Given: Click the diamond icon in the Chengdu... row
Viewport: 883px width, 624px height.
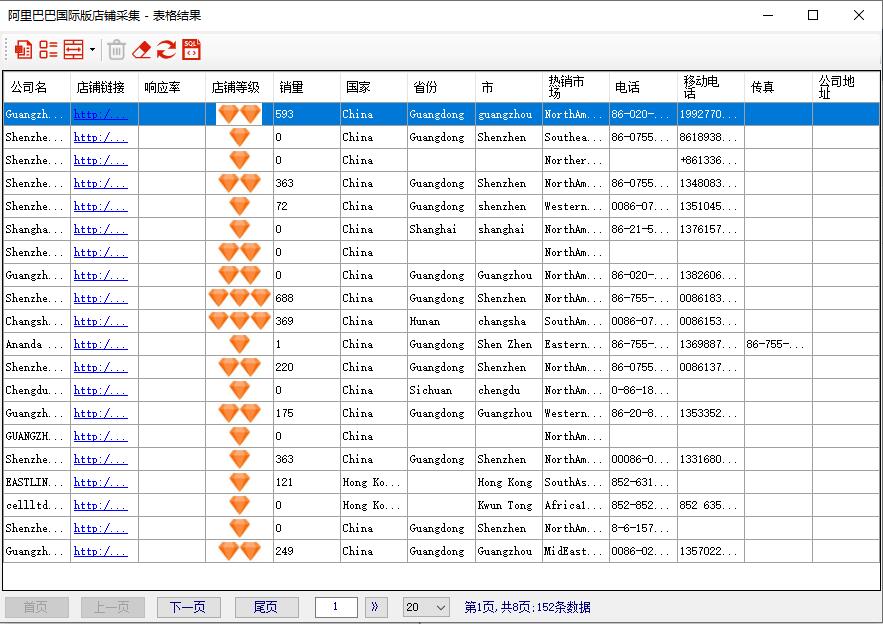Looking at the screenshot, I should 239,390.
